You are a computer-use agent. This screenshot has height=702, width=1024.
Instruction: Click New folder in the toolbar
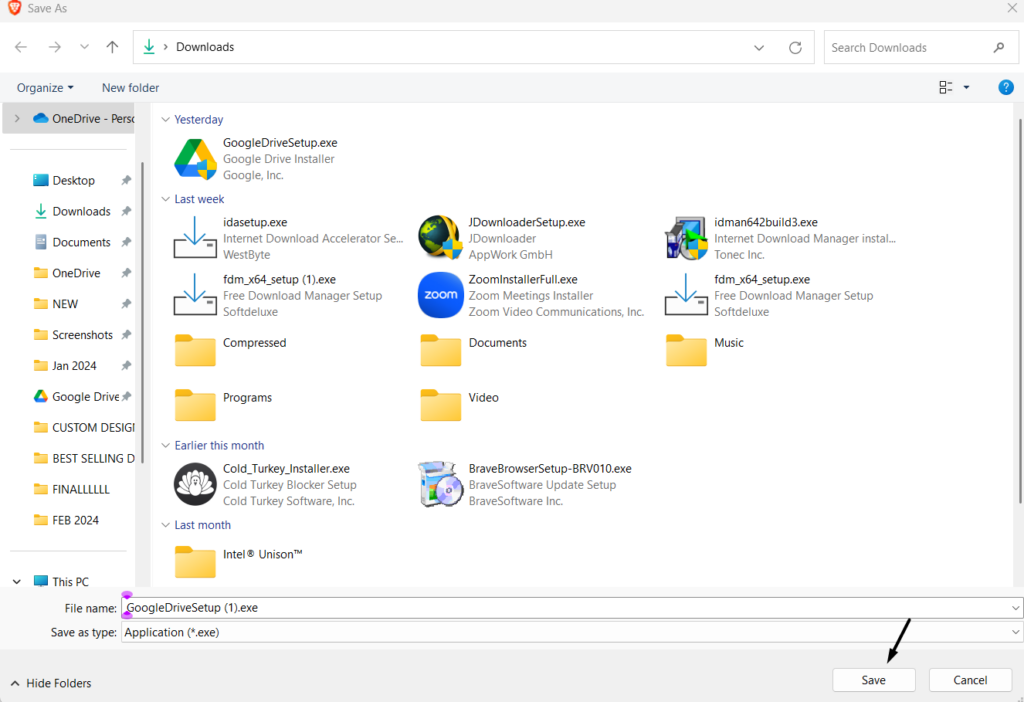click(x=130, y=88)
